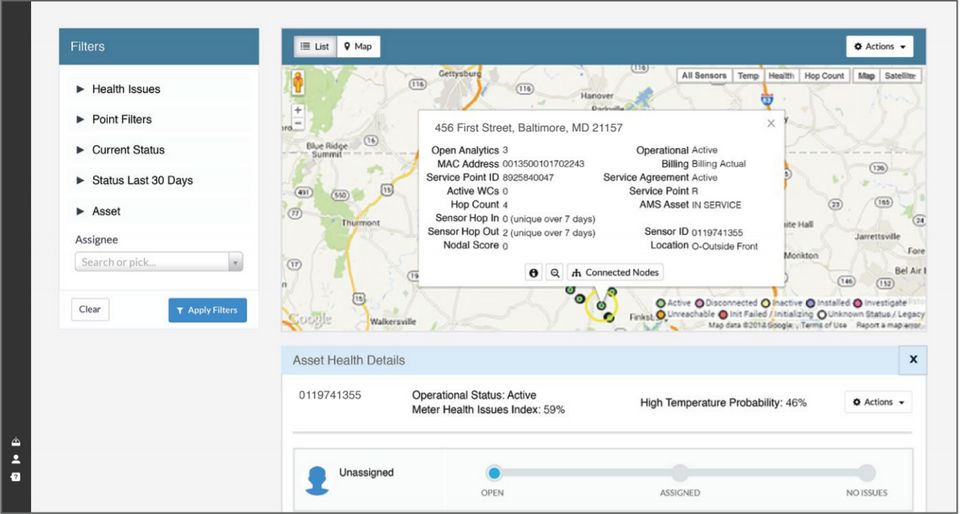Open the user profile icon in sidebar
This screenshot has width=960, height=514.
(16, 459)
